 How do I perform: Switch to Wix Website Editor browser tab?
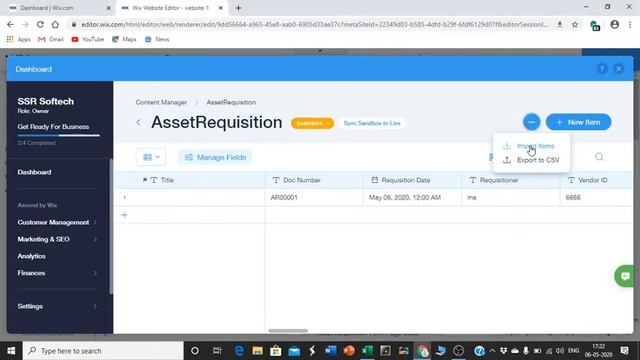171,8
